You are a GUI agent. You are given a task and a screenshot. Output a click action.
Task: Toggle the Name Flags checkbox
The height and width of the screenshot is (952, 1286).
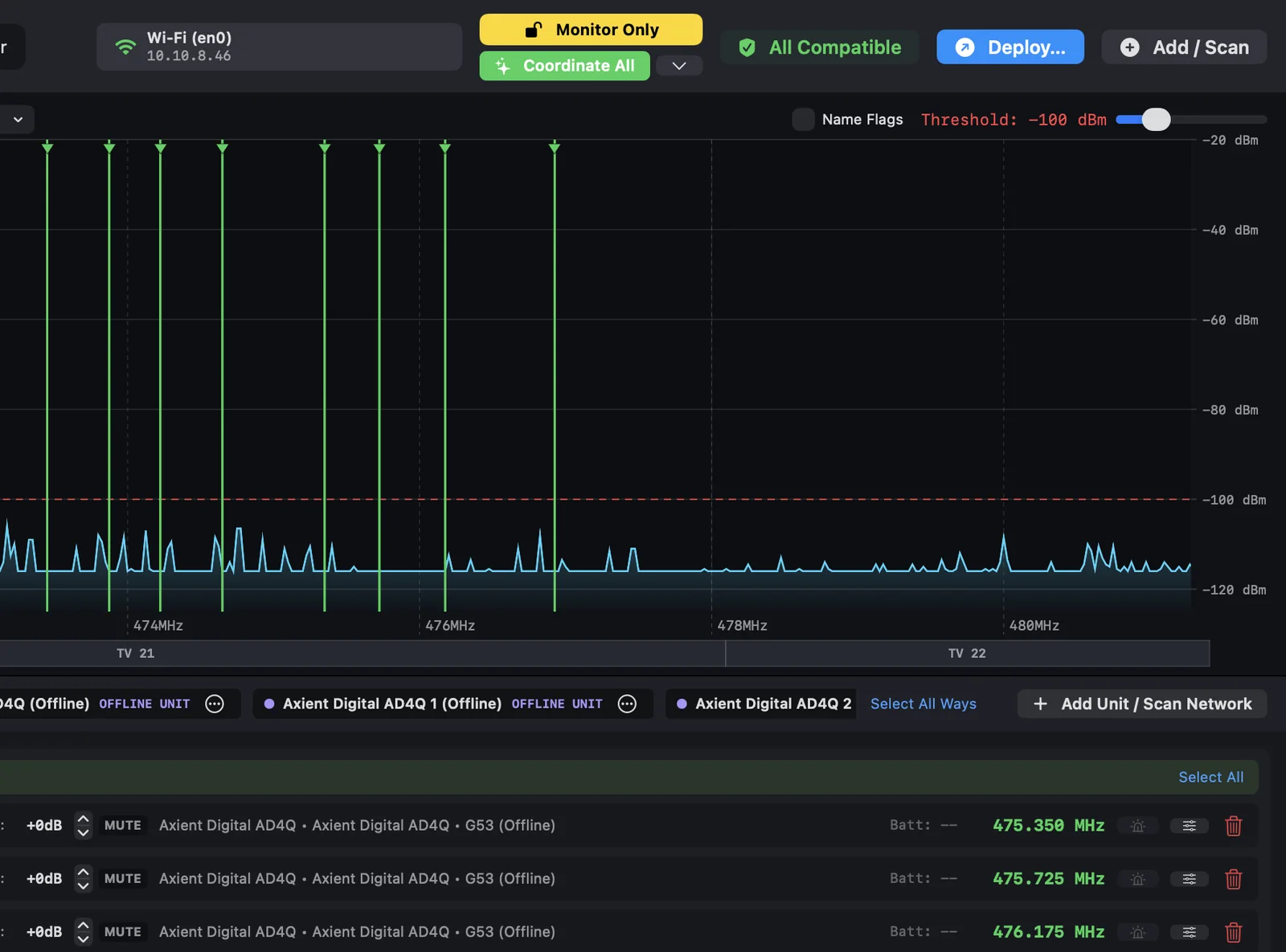(x=803, y=120)
